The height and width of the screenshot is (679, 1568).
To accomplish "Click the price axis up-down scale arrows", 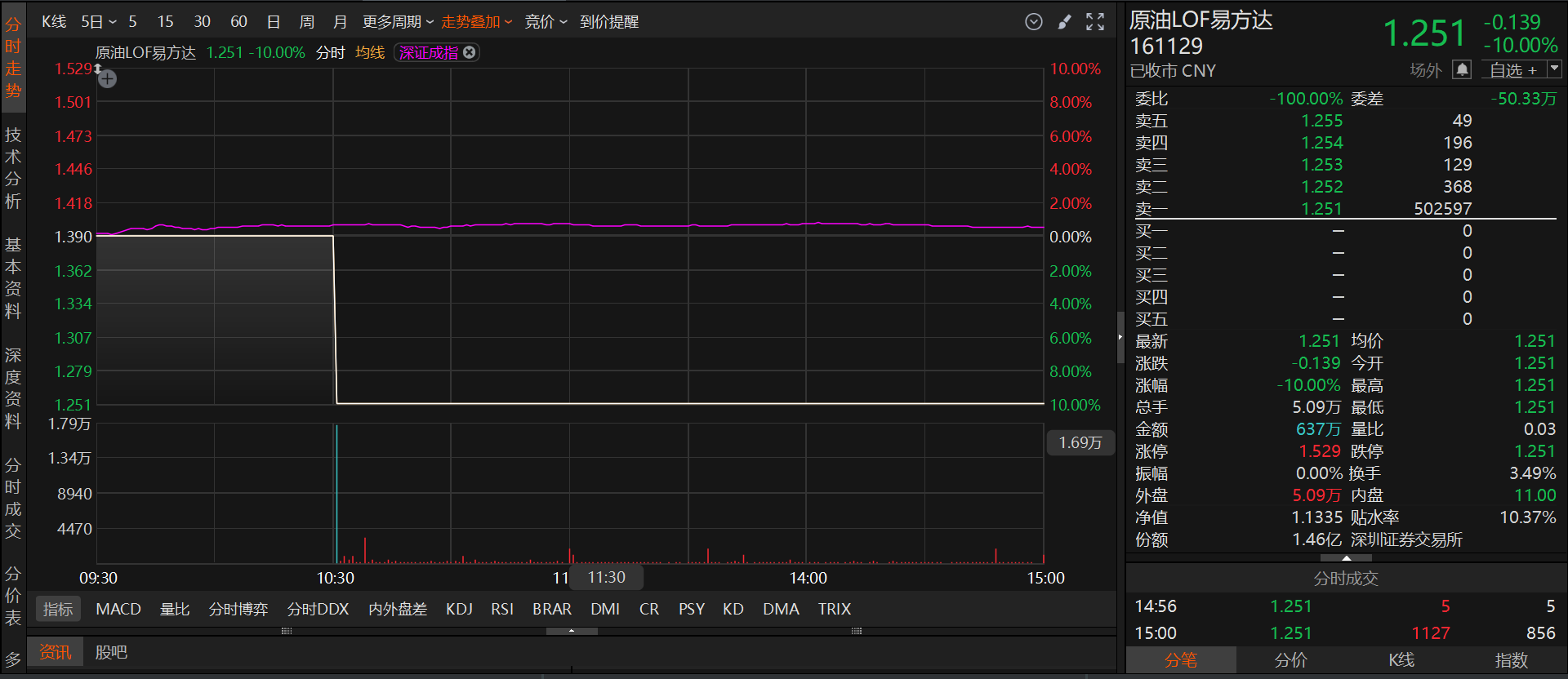I will pyautogui.click(x=97, y=69).
